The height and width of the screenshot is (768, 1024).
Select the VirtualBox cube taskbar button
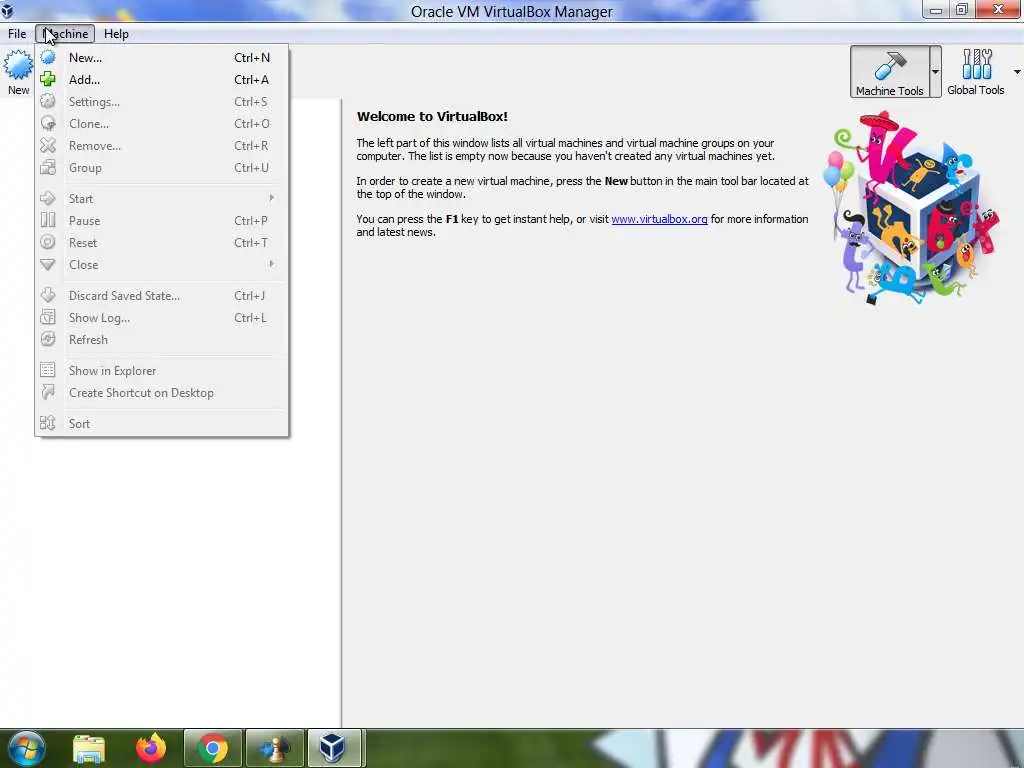(334, 748)
